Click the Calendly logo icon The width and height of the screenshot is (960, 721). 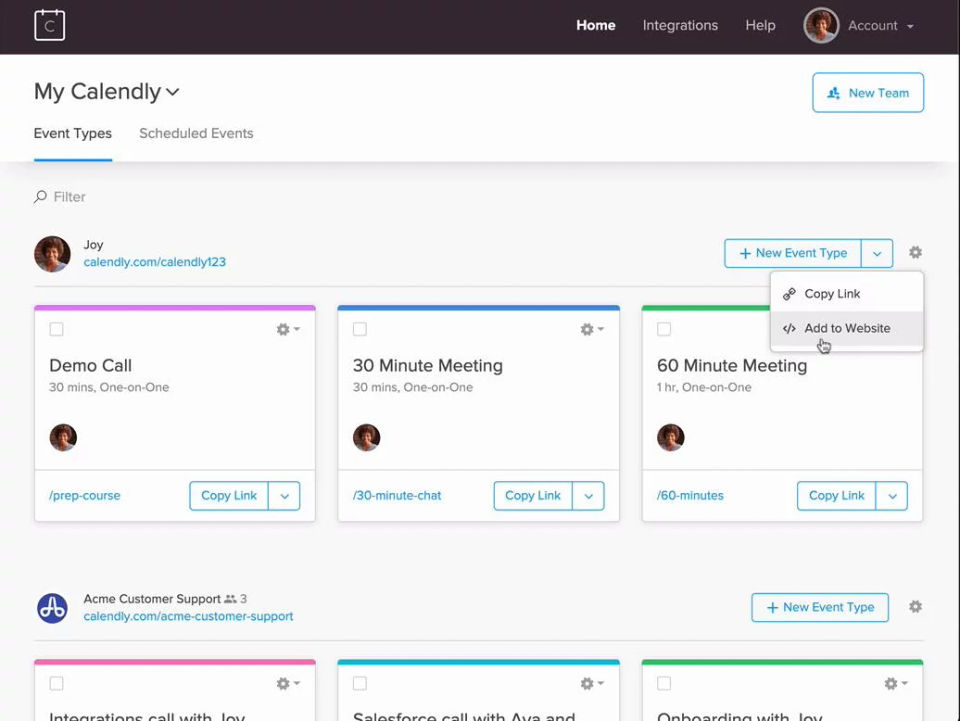50,25
